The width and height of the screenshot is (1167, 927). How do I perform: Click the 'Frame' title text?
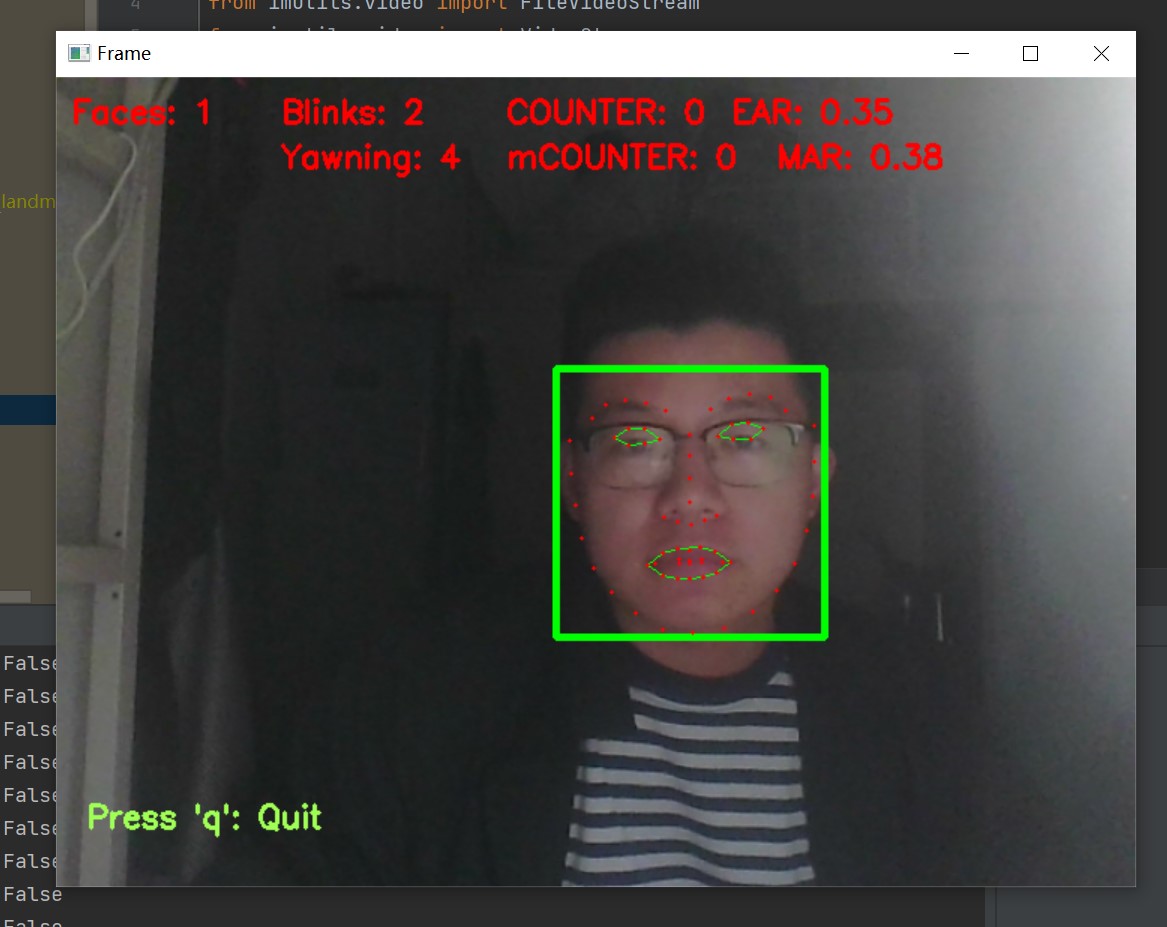(124, 54)
